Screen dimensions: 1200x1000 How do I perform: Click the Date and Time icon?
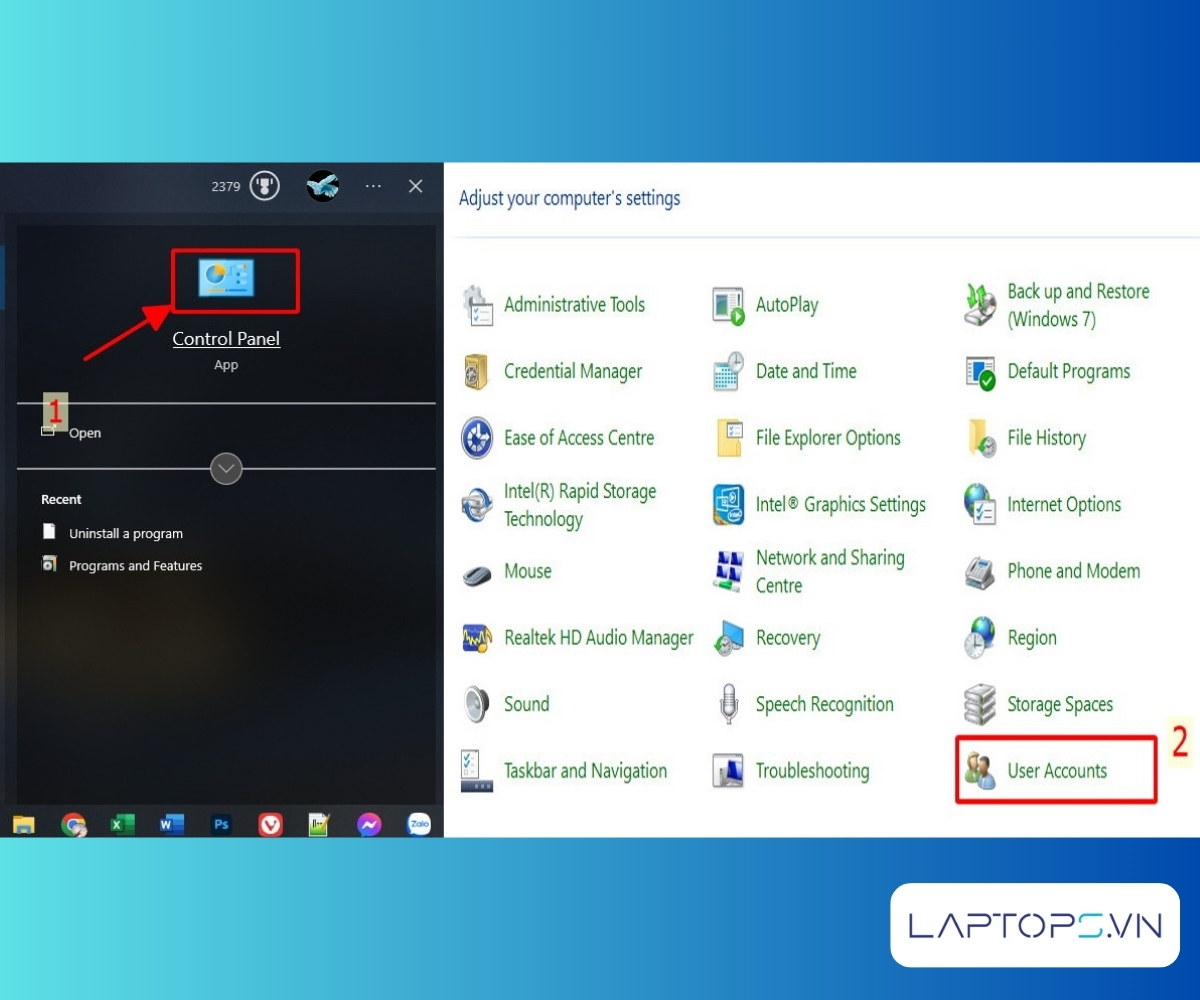tap(728, 372)
